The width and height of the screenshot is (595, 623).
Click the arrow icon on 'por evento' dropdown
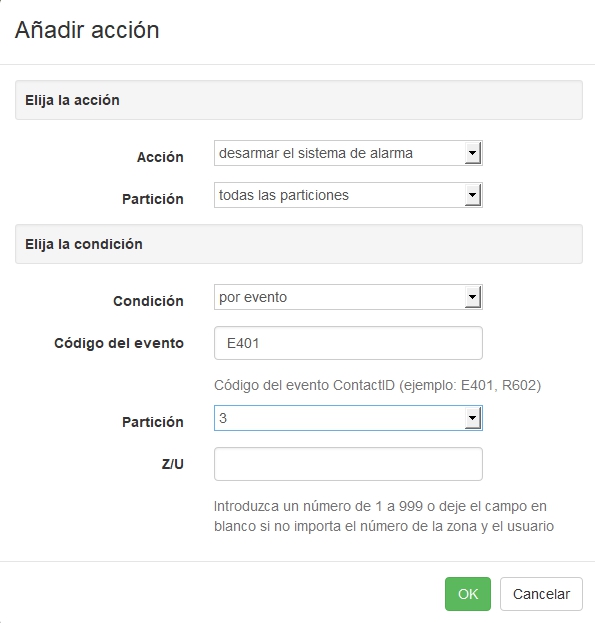coord(473,297)
